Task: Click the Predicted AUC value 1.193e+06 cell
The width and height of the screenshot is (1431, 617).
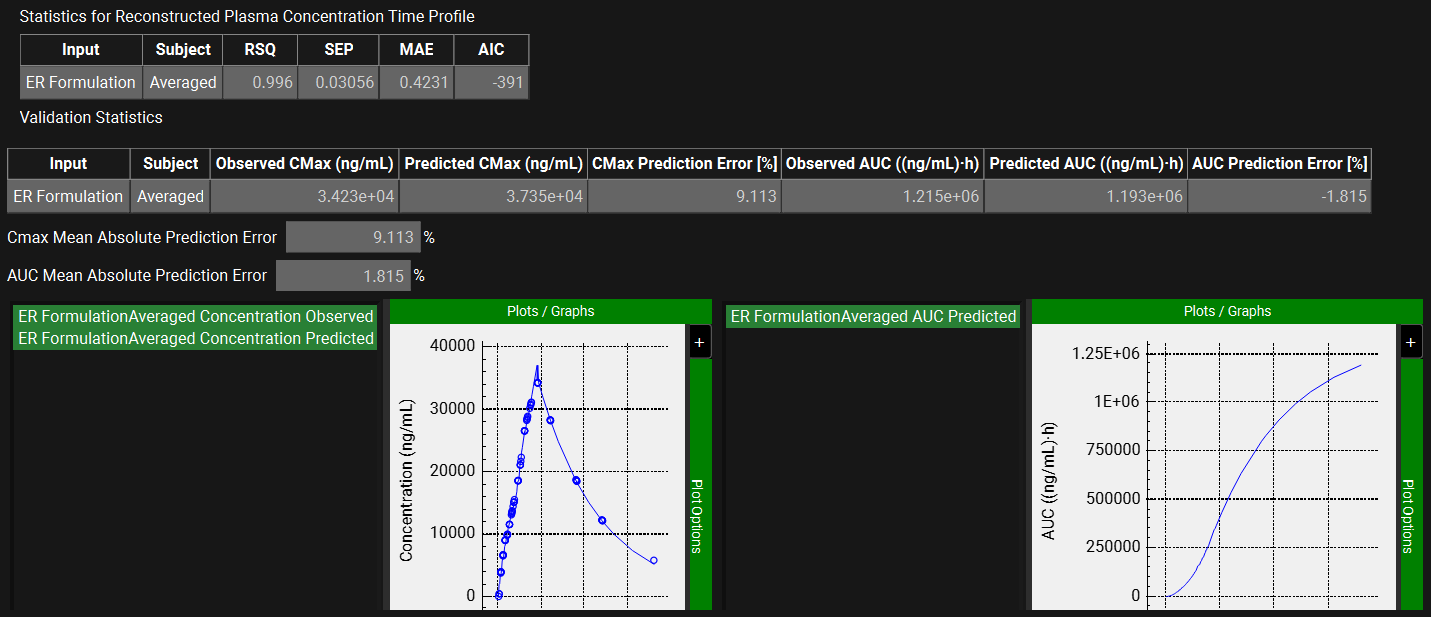Action: (x=1085, y=197)
